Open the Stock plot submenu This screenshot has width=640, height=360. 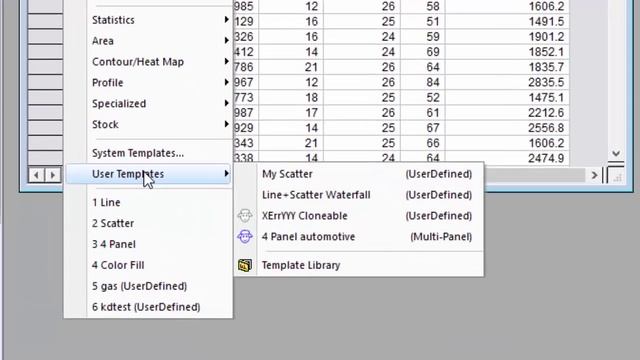point(149,124)
